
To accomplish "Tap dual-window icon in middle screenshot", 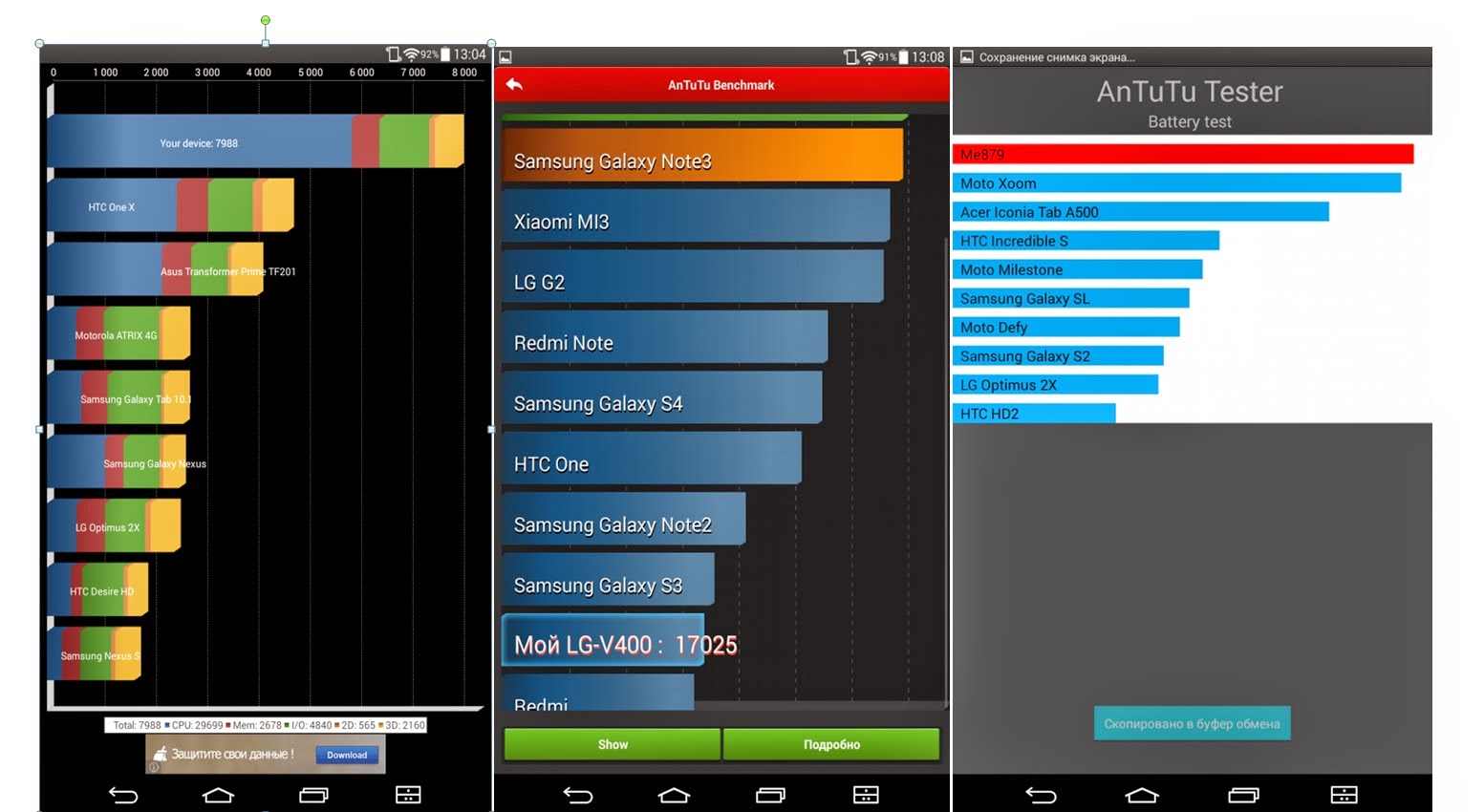I will pos(866,795).
